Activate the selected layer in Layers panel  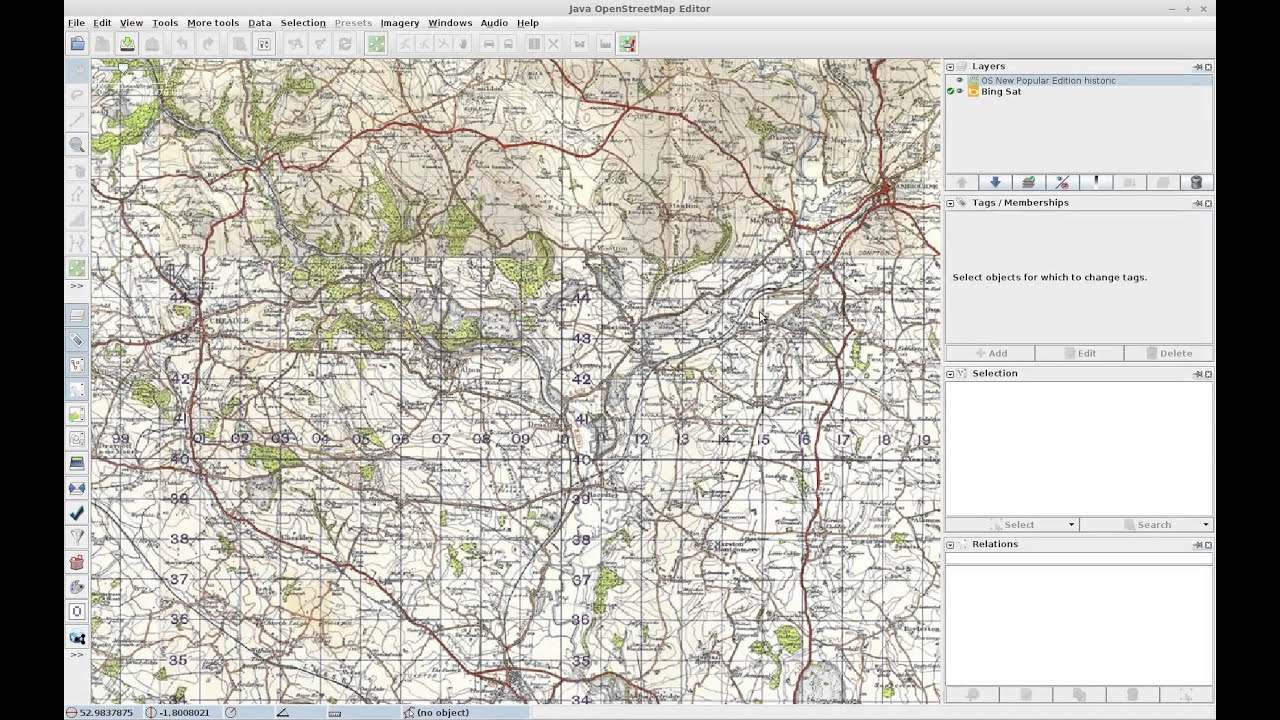click(1028, 183)
